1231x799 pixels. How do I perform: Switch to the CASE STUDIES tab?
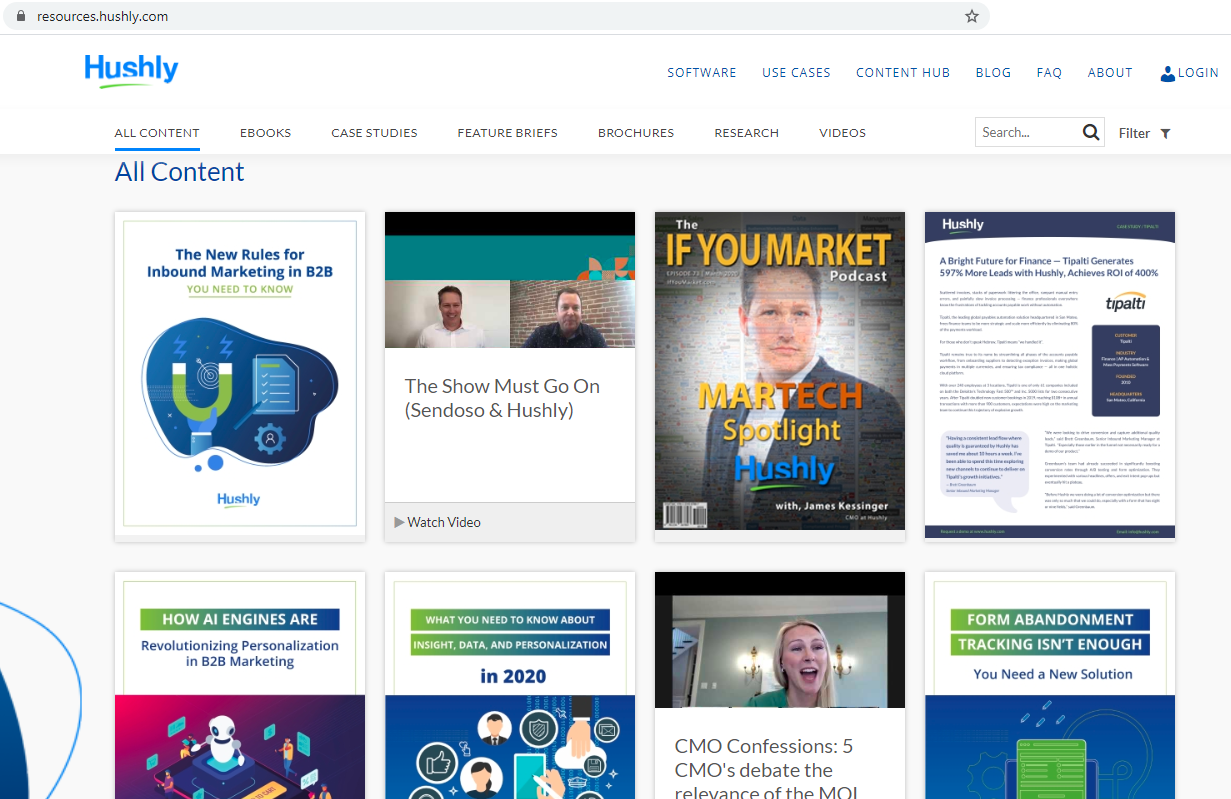[x=374, y=133]
